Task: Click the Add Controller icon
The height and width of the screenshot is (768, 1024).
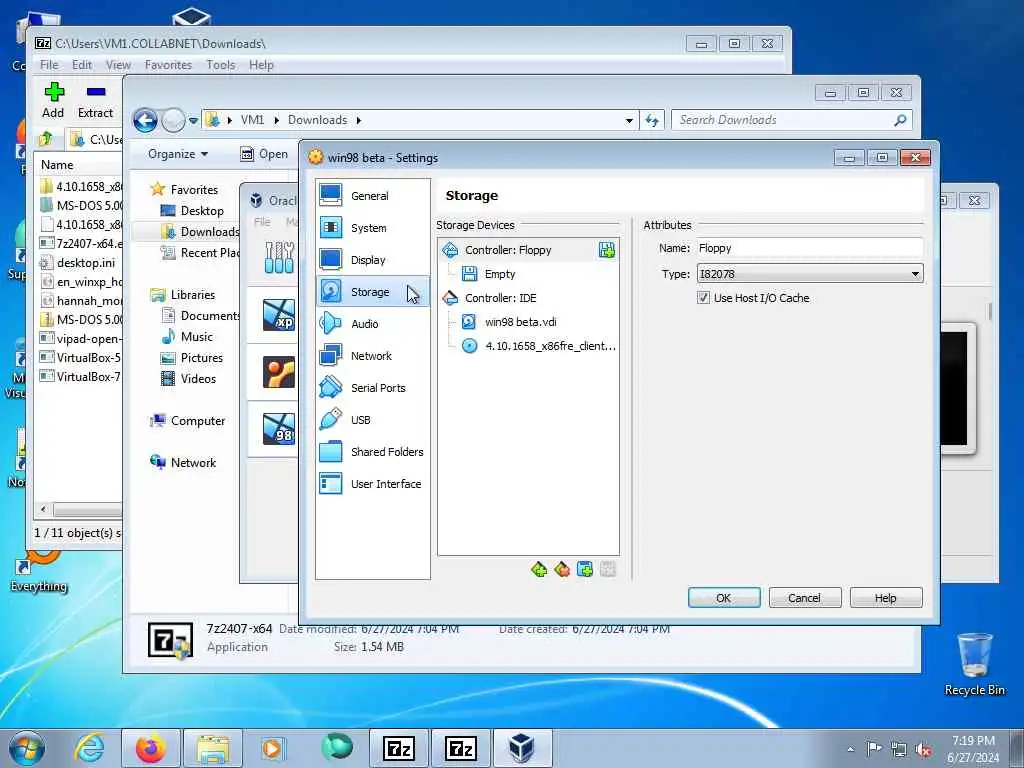Action: click(539, 569)
